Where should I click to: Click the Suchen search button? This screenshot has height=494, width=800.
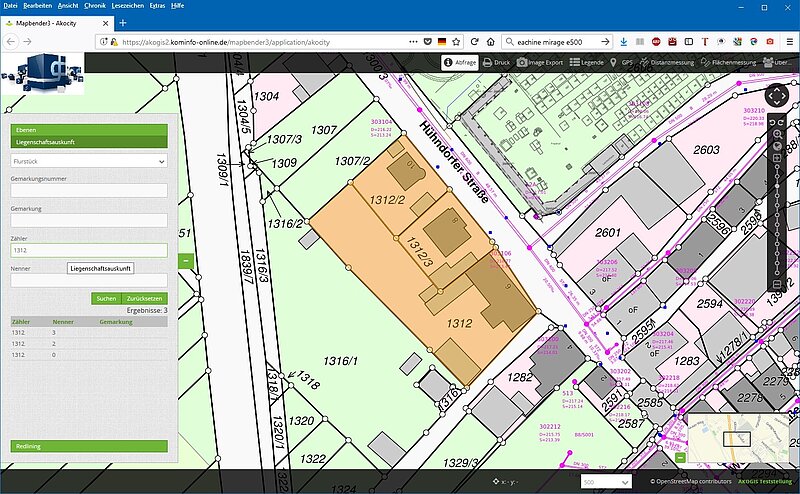tap(105, 298)
